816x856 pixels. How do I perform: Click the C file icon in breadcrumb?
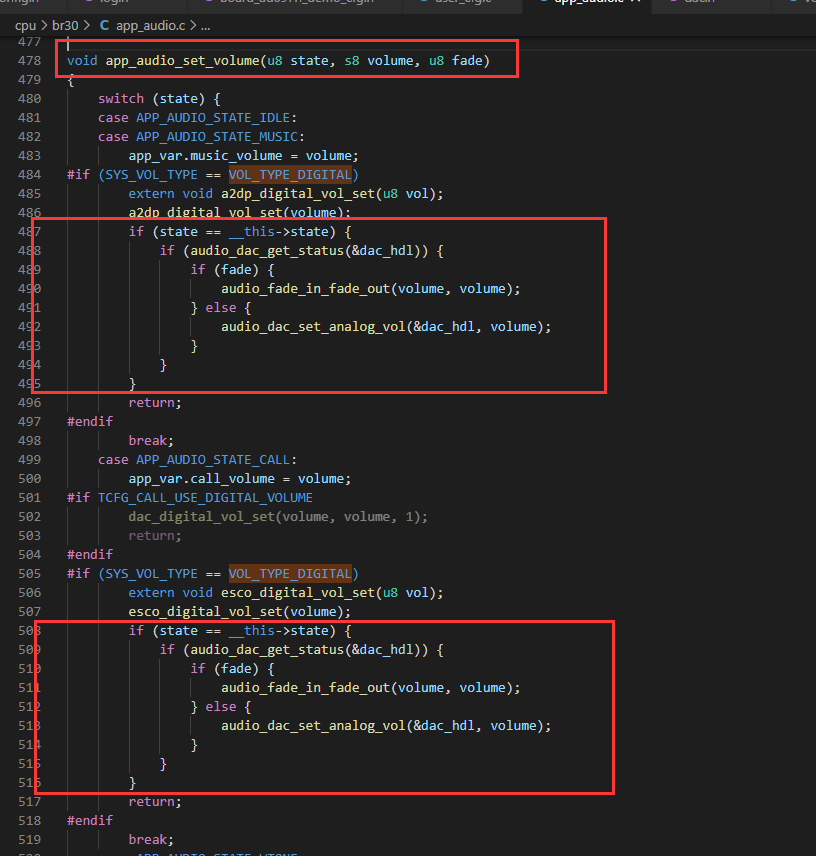[x=104, y=26]
